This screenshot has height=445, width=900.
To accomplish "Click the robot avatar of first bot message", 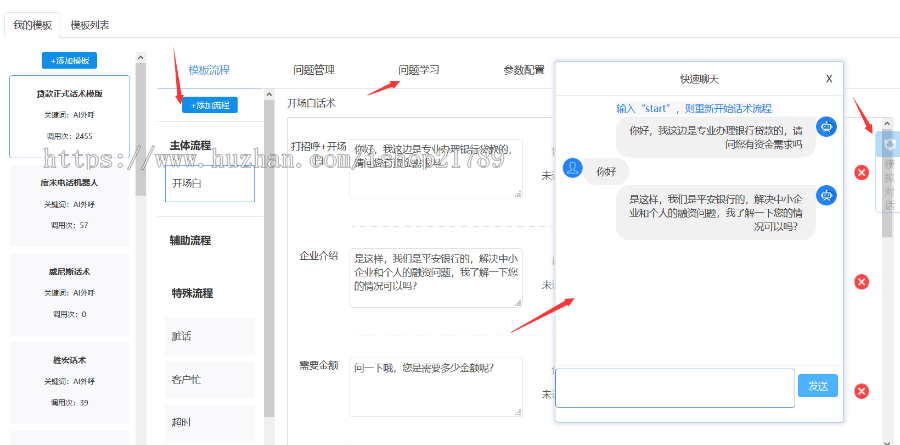I will click(827, 127).
